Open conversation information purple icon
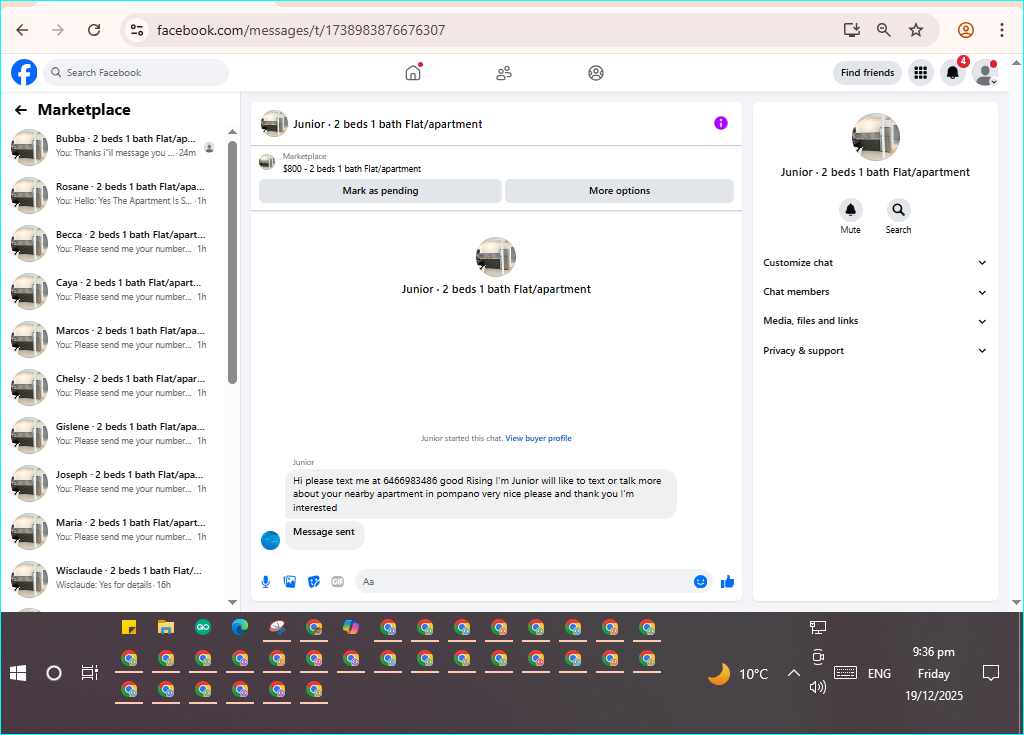1024x735 pixels. 720,123
